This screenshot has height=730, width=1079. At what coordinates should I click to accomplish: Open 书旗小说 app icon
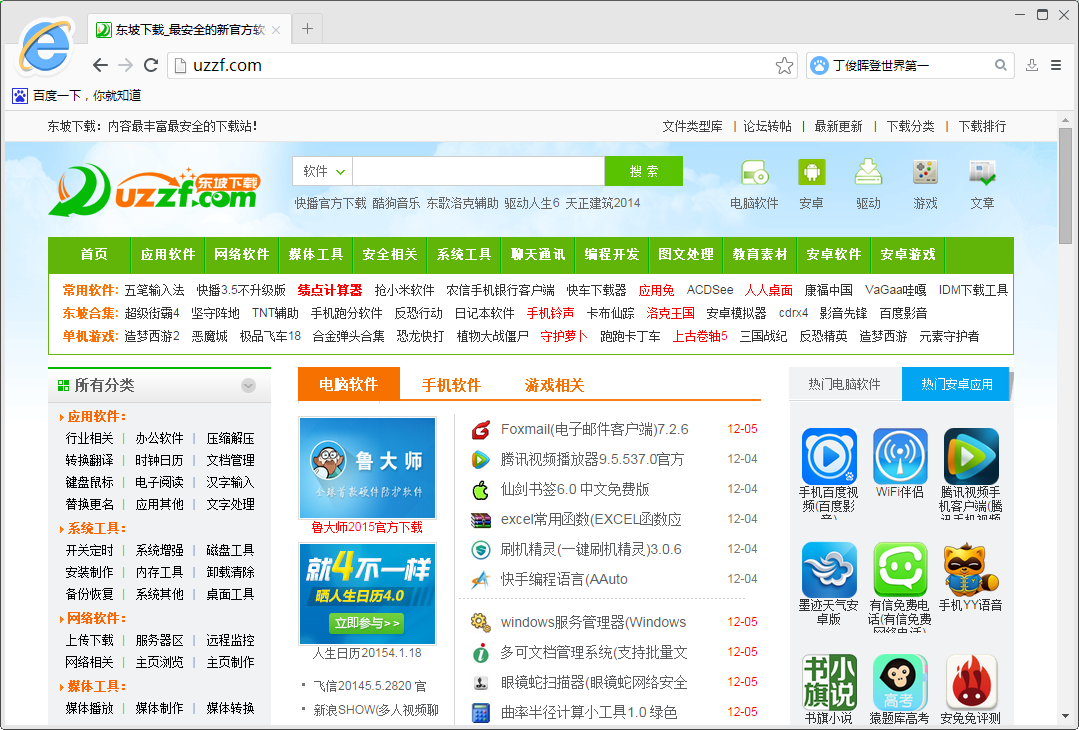click(829, 682)
